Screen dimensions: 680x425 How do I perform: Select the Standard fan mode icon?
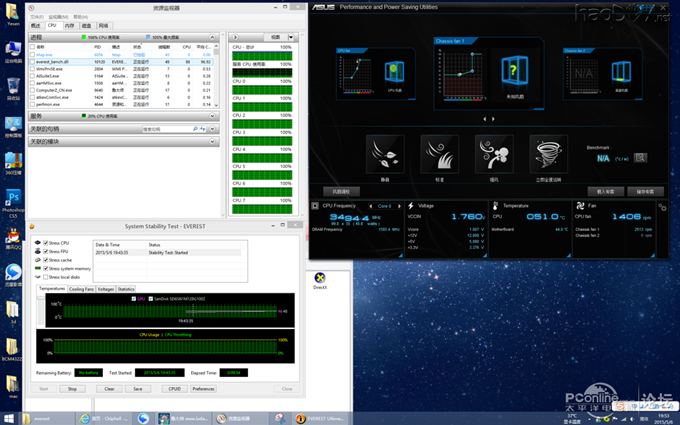[440, 154]
